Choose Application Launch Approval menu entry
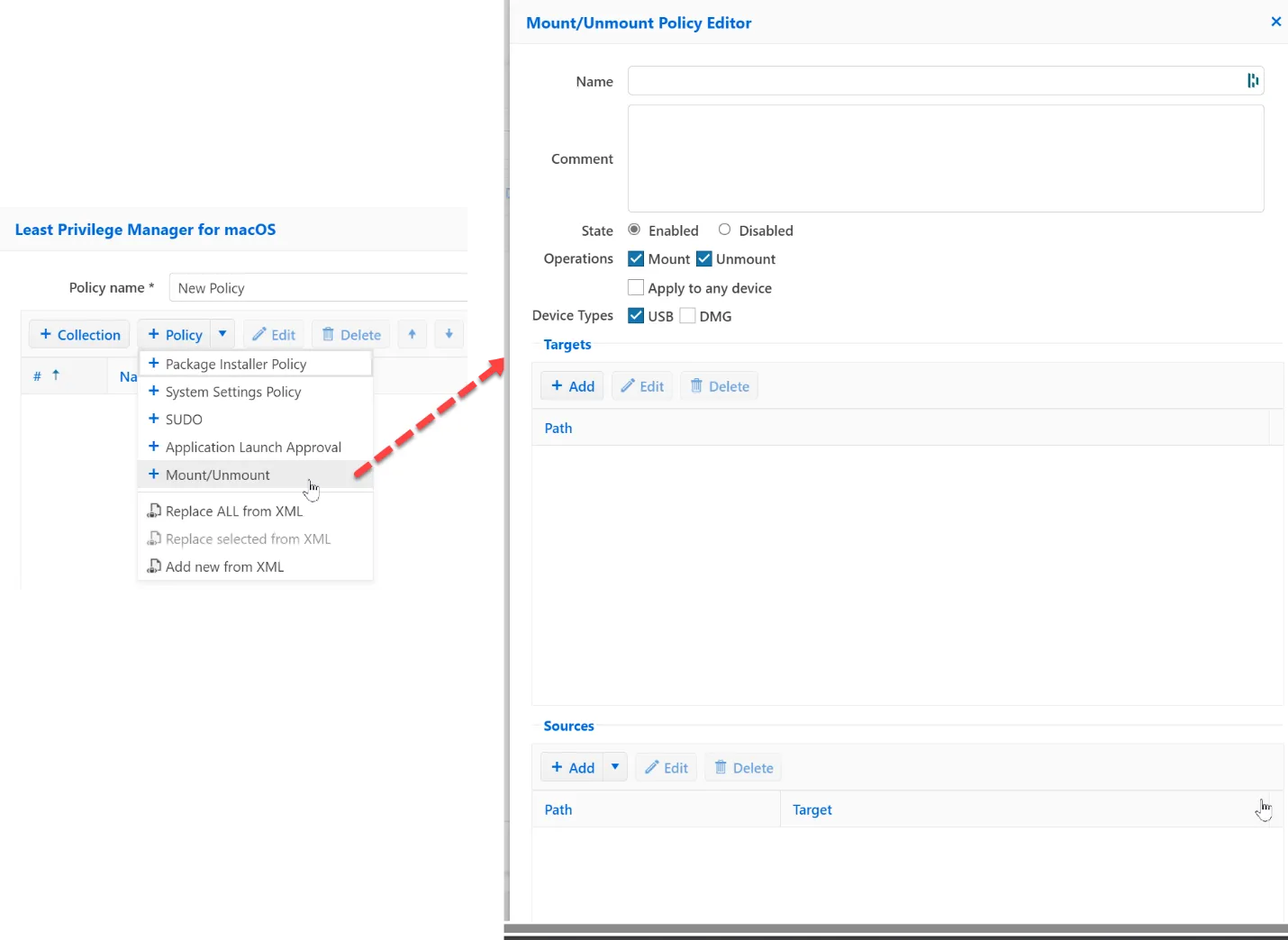Screen dimensions: 1288x940 (253, 447)
